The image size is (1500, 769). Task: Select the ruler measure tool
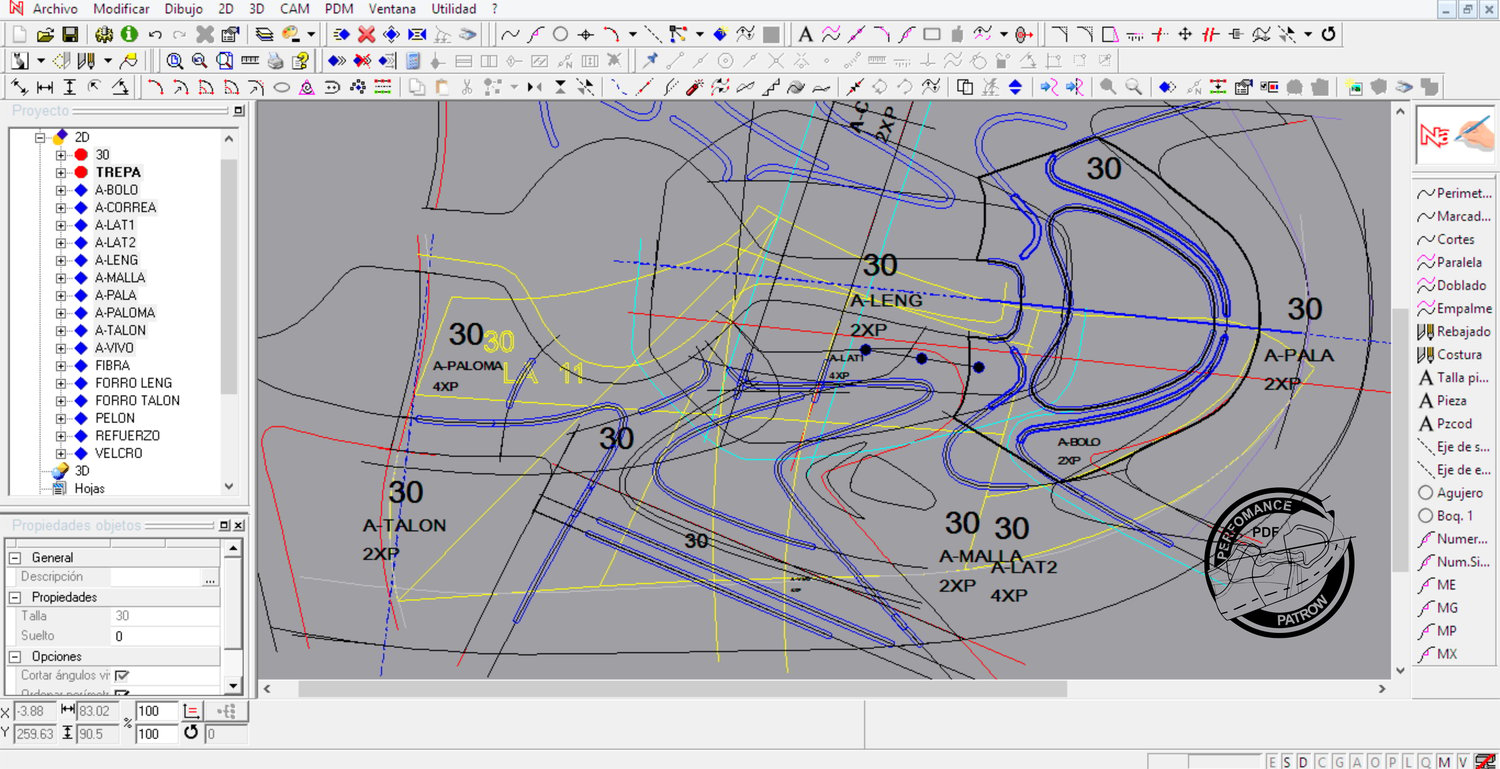point(250,61)
